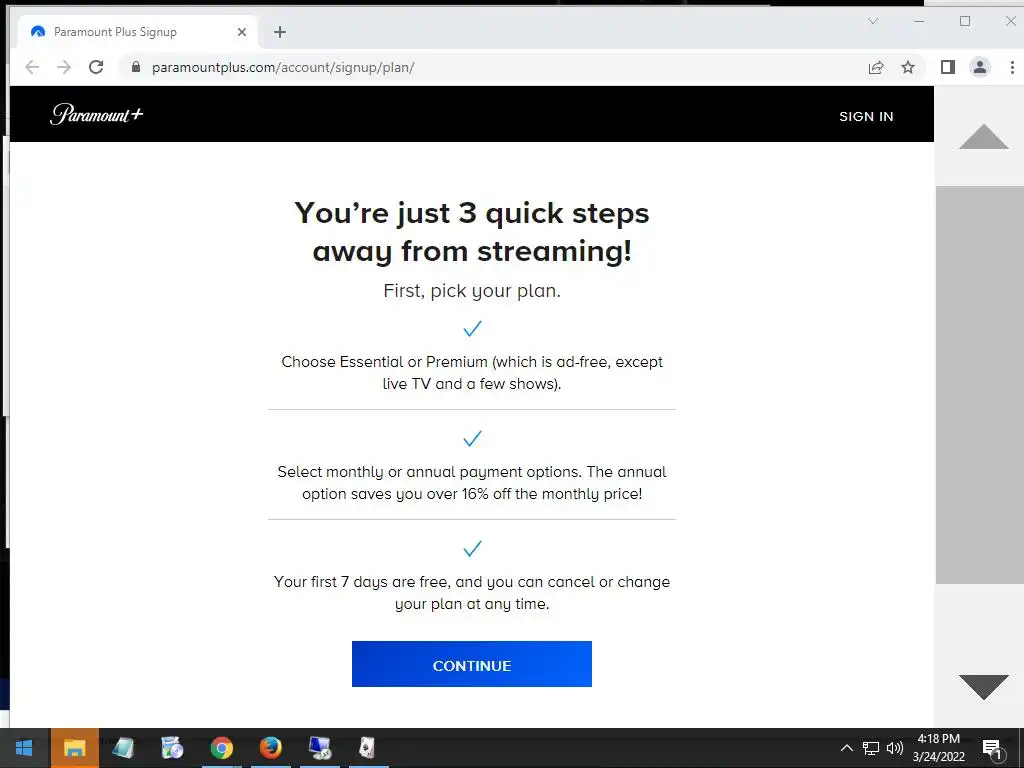Click the scroll up arrow
The width and height of the screenshot is (1024, 768).
(984, 137)
